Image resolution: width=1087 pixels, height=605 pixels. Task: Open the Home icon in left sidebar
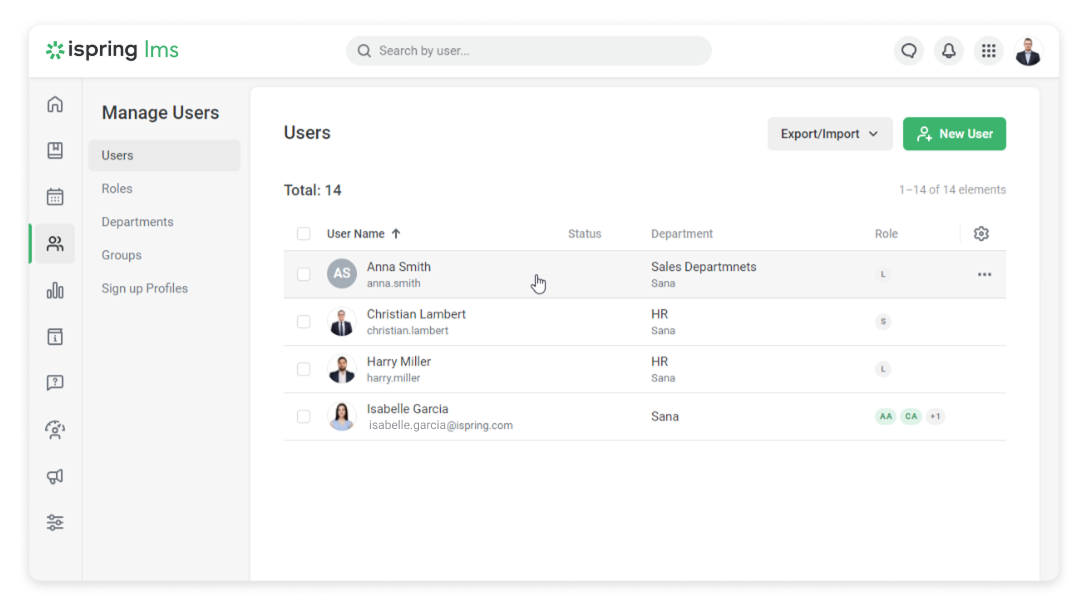pos(55,104)
